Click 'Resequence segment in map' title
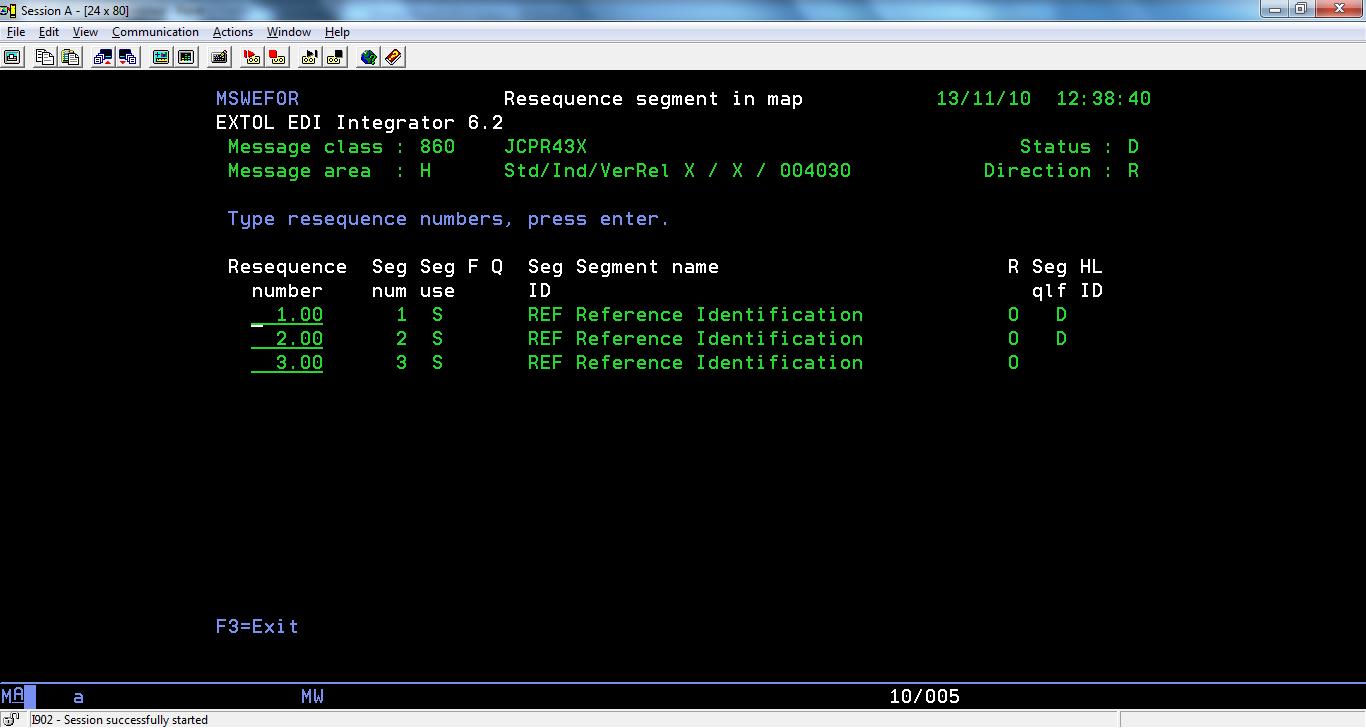1366x728 pixels. [x=653, y=99]
